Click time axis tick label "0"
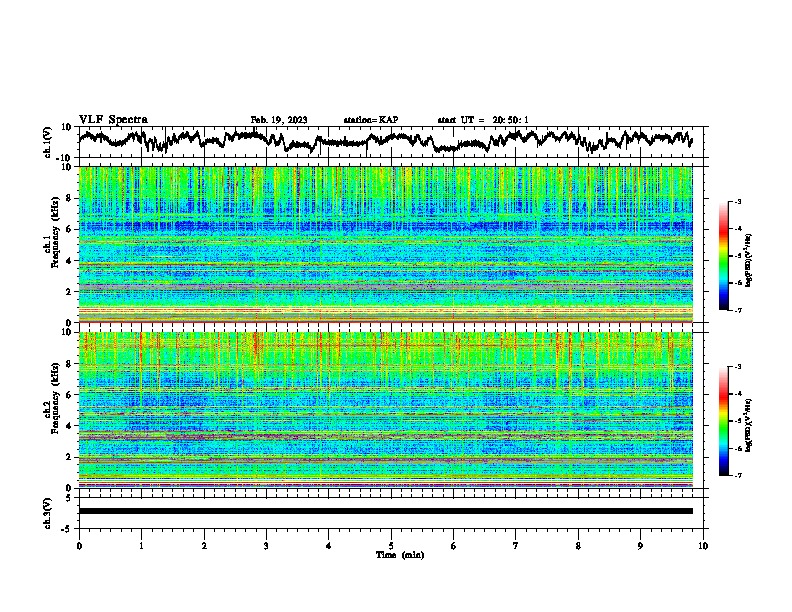The image size is (792, 612). pos(79,546)
